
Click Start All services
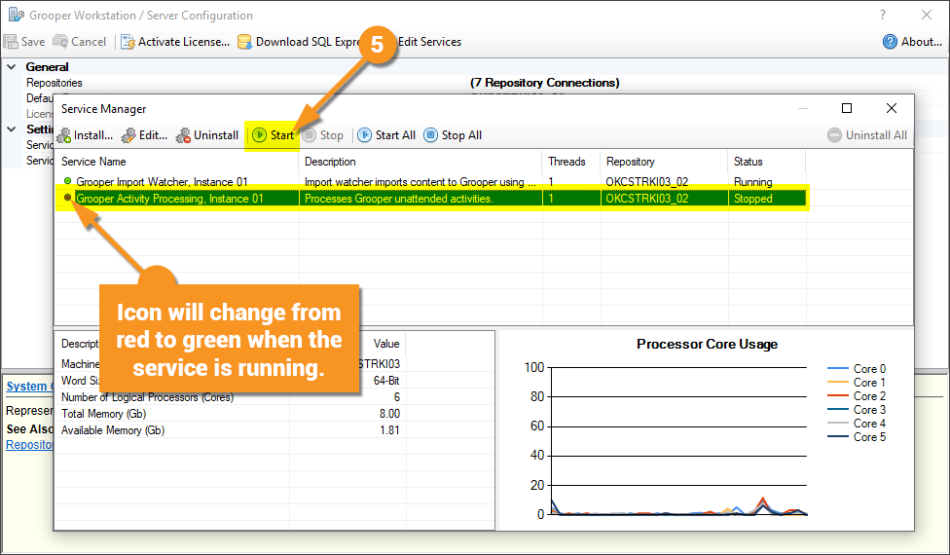387,135
